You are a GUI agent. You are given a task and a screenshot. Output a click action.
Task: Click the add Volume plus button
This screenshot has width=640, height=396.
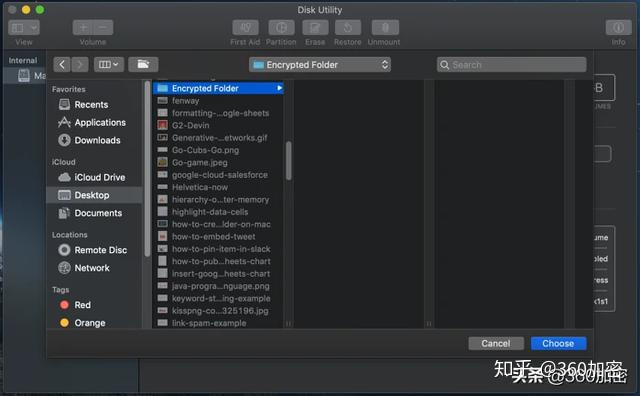(83, 28)
